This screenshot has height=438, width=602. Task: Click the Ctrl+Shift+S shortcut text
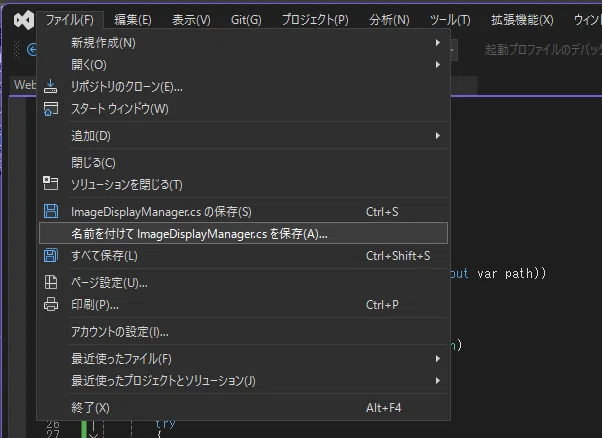pyautogui.click(x=398, y=256)
